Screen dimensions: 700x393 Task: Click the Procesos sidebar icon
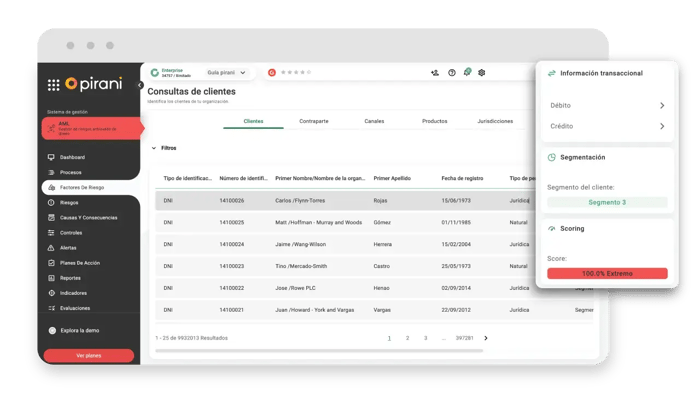coord(51,172)
